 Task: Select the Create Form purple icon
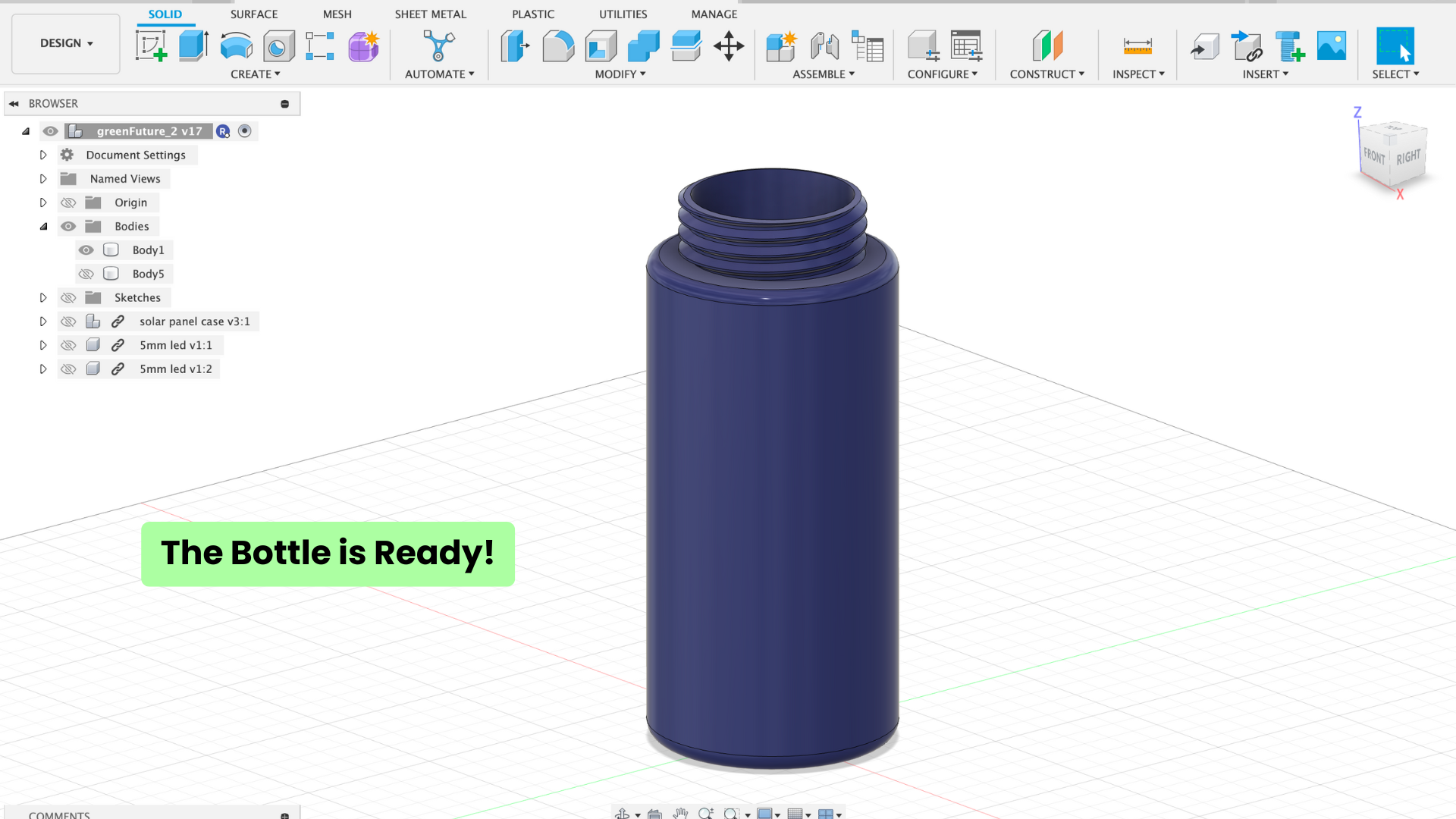coord(364,46)
